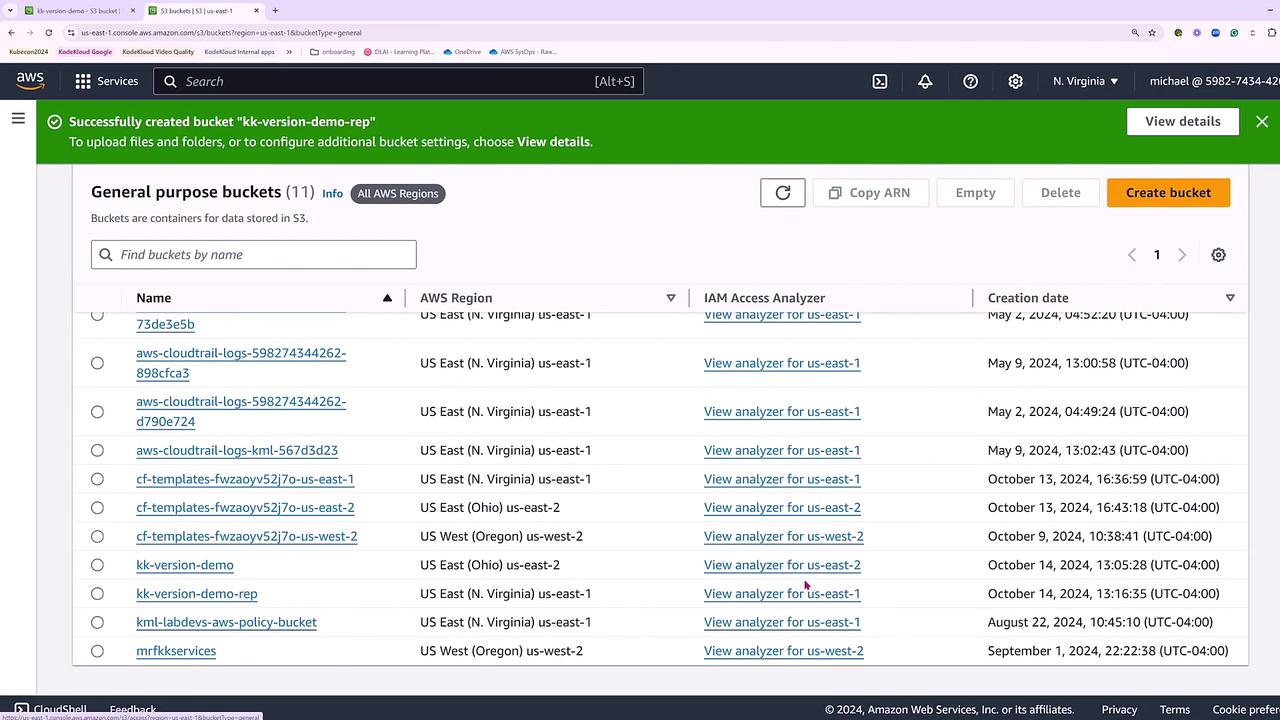Open the Terms footer link
Image resolution: width=1280 pixels, height=720 pixels.
coord(1175,710)
